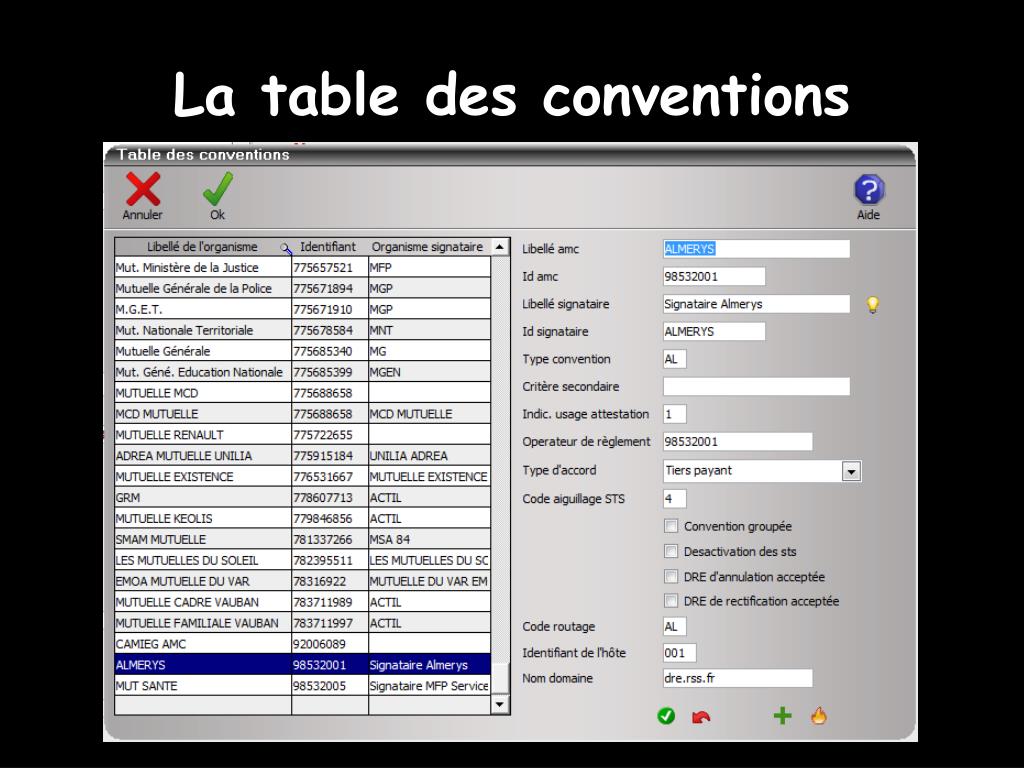This screenshot has width=1024, height=768.
Task: Select the ADREA MUTUELLE UNILIA row
Action: [302, 455]
